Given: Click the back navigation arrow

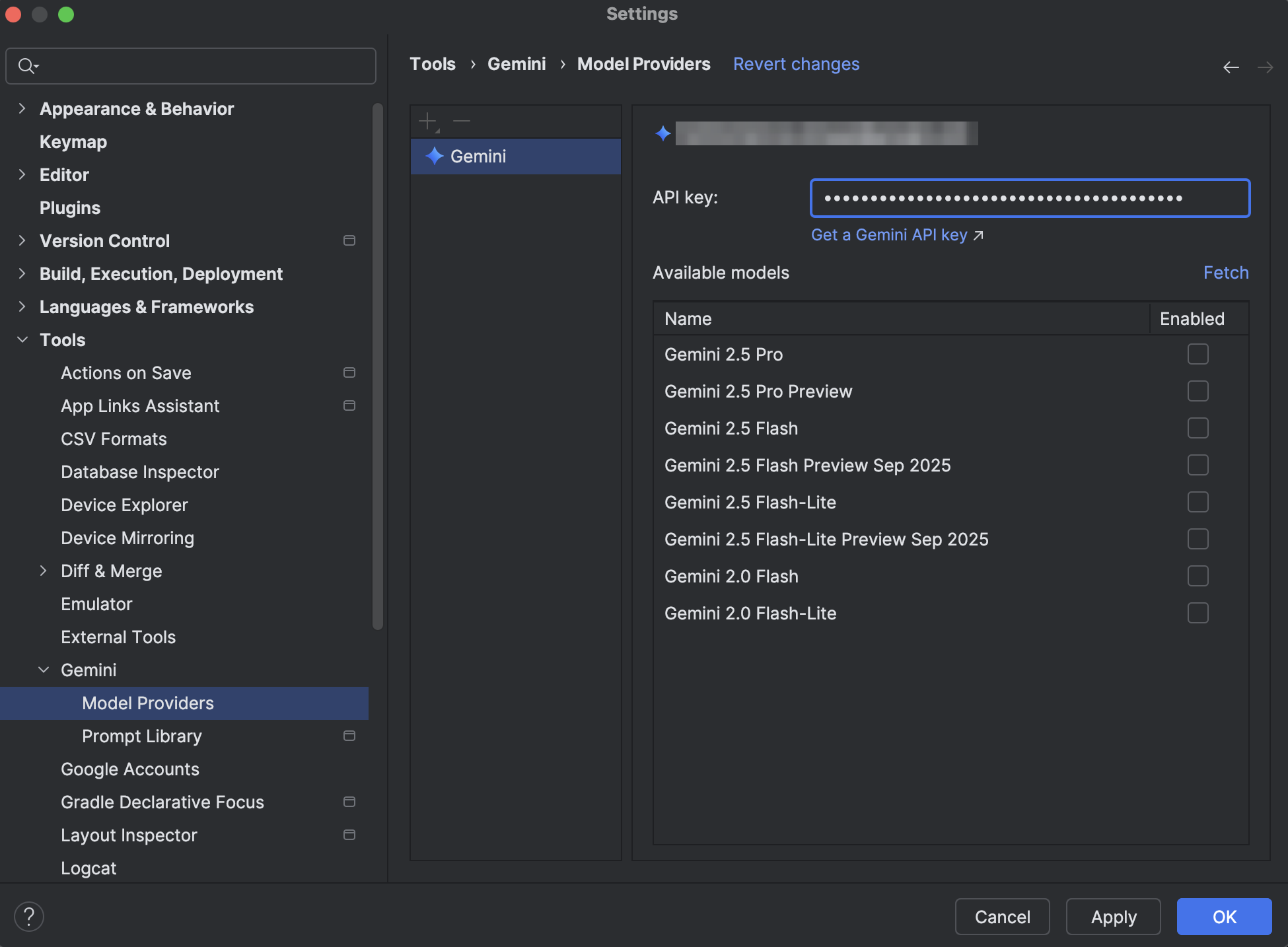Looking at the screenshot, I should coord(1231,67).
